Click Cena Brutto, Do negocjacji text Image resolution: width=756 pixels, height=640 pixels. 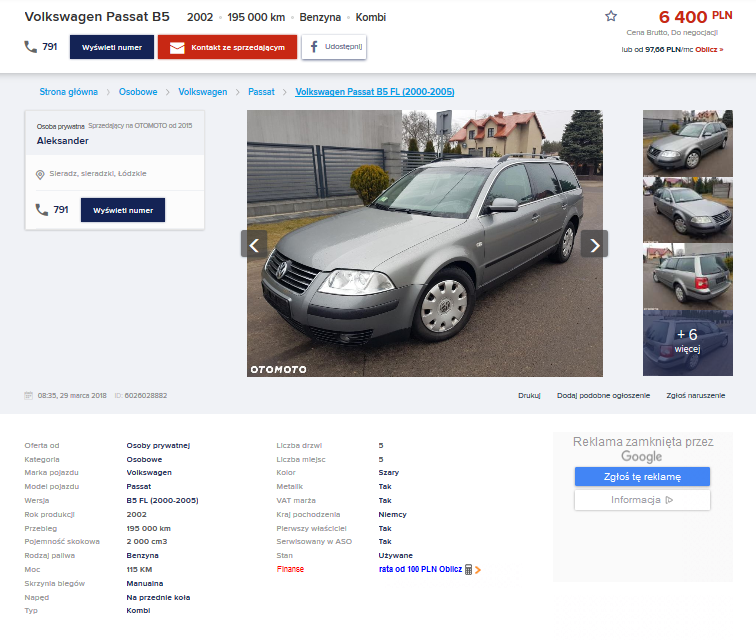(672, 32)
